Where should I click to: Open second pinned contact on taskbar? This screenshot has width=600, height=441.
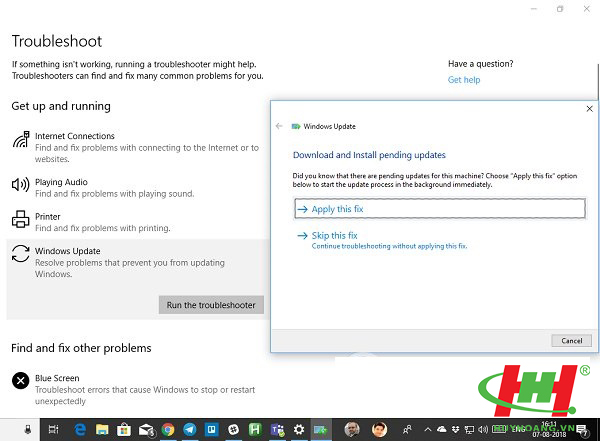379,430
